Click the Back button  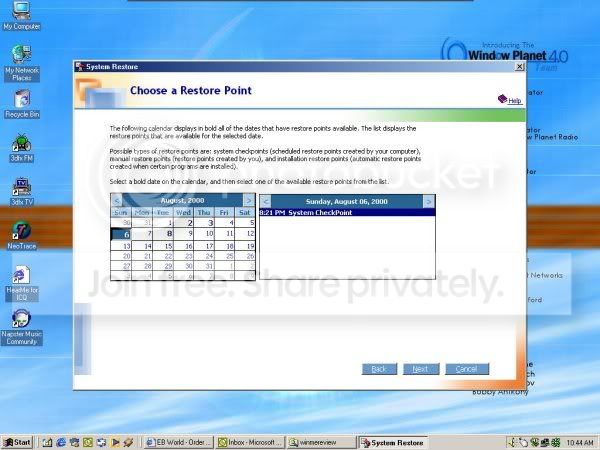pyautogui.click(x=379, y=369)
